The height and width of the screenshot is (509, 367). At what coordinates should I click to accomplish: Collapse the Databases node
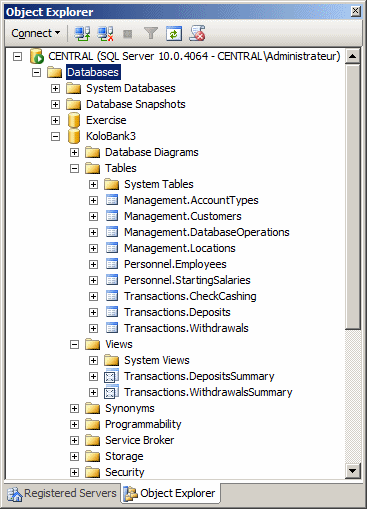37,72
